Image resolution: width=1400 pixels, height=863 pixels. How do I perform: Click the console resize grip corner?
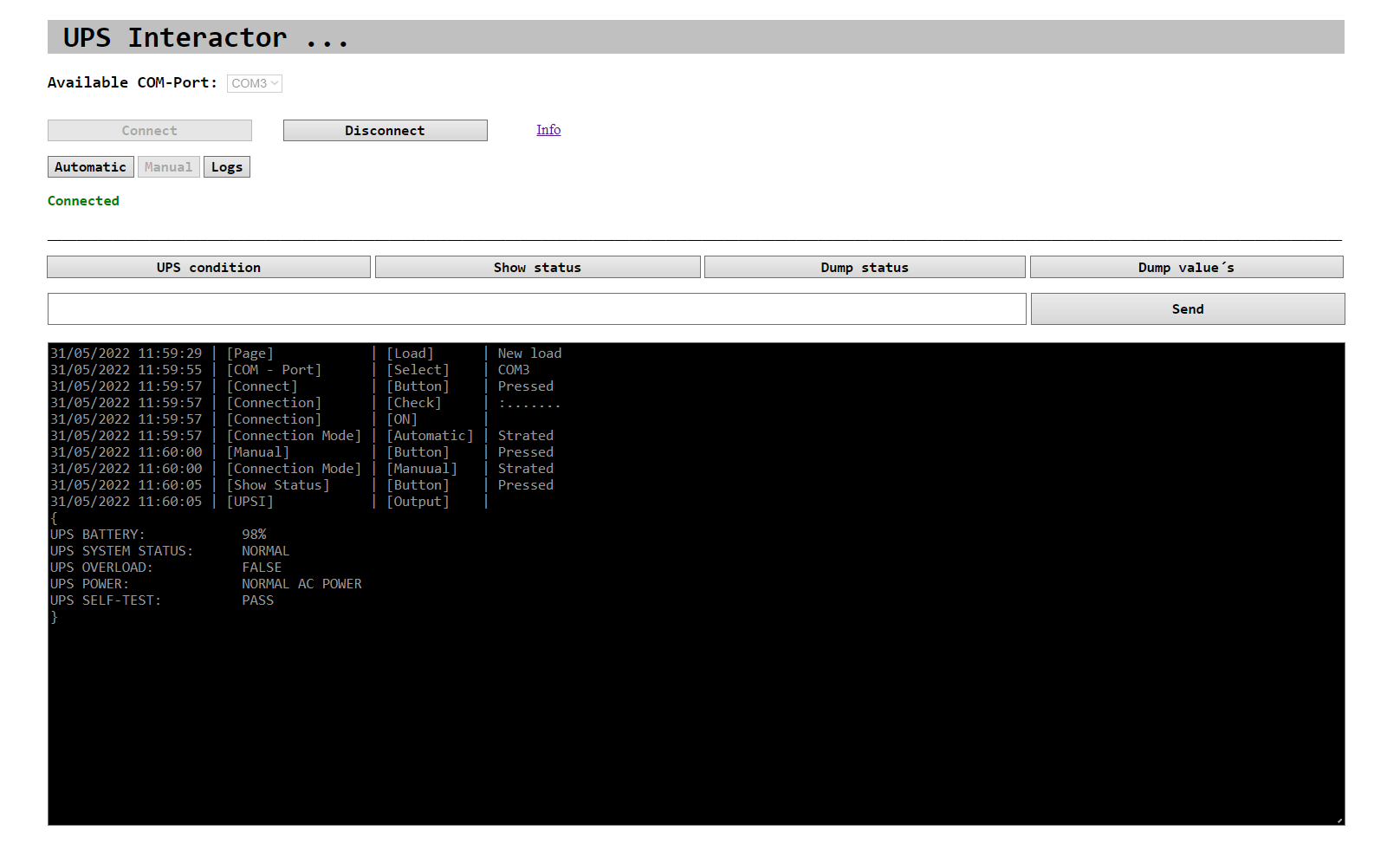click(1339, 820)
